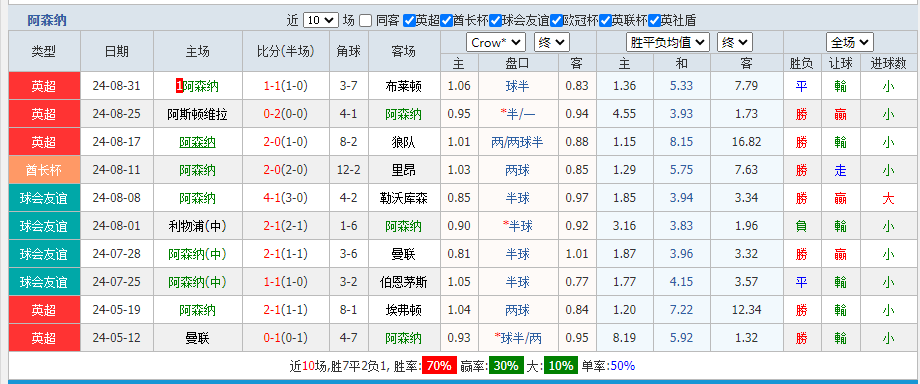Open the 终 dropdown beside Crow*

pos(552,42)
